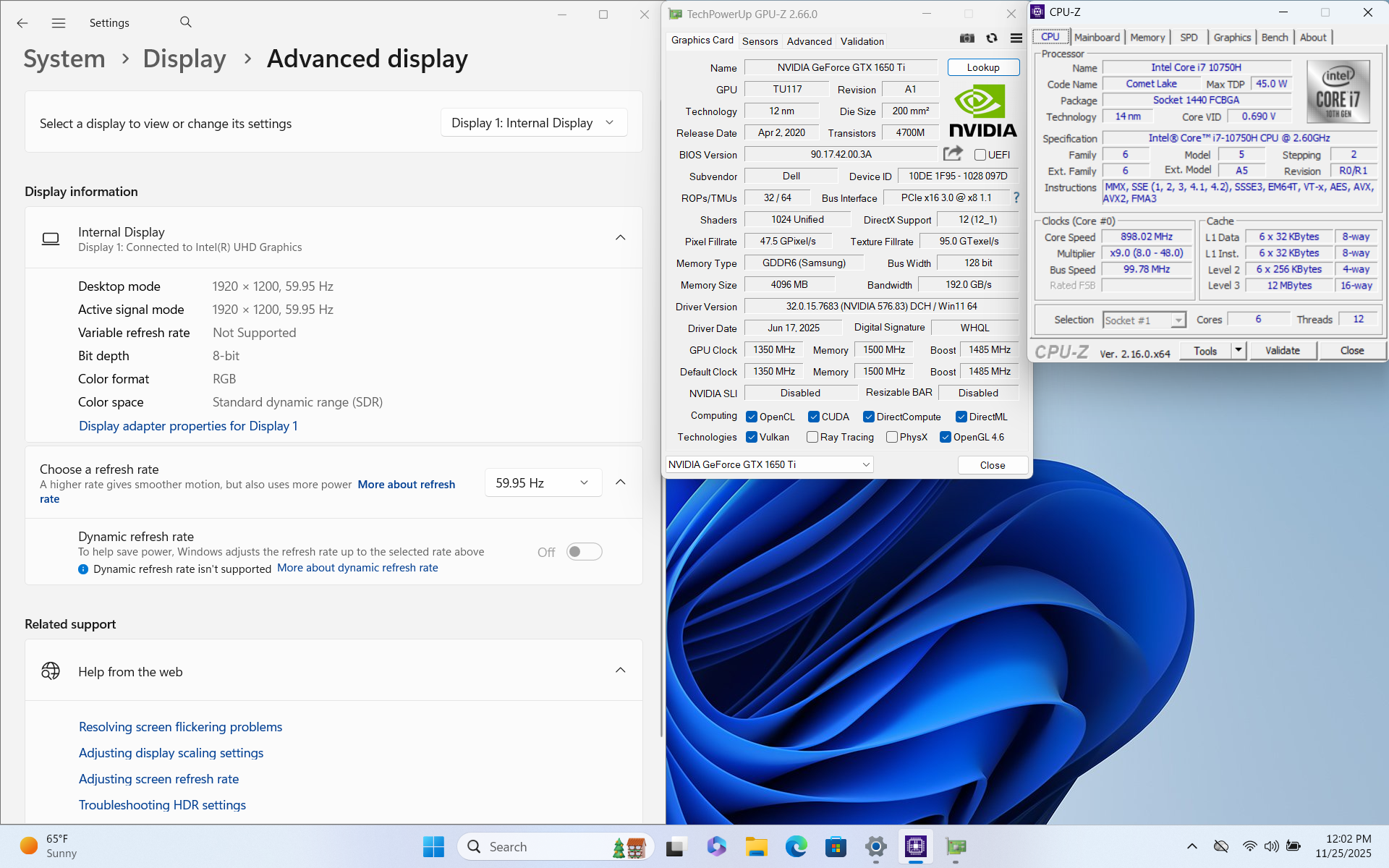Click the GPU-Z screenshot camera icon
The width and height of the screenshot is (1389, 868).
[967, 38]
